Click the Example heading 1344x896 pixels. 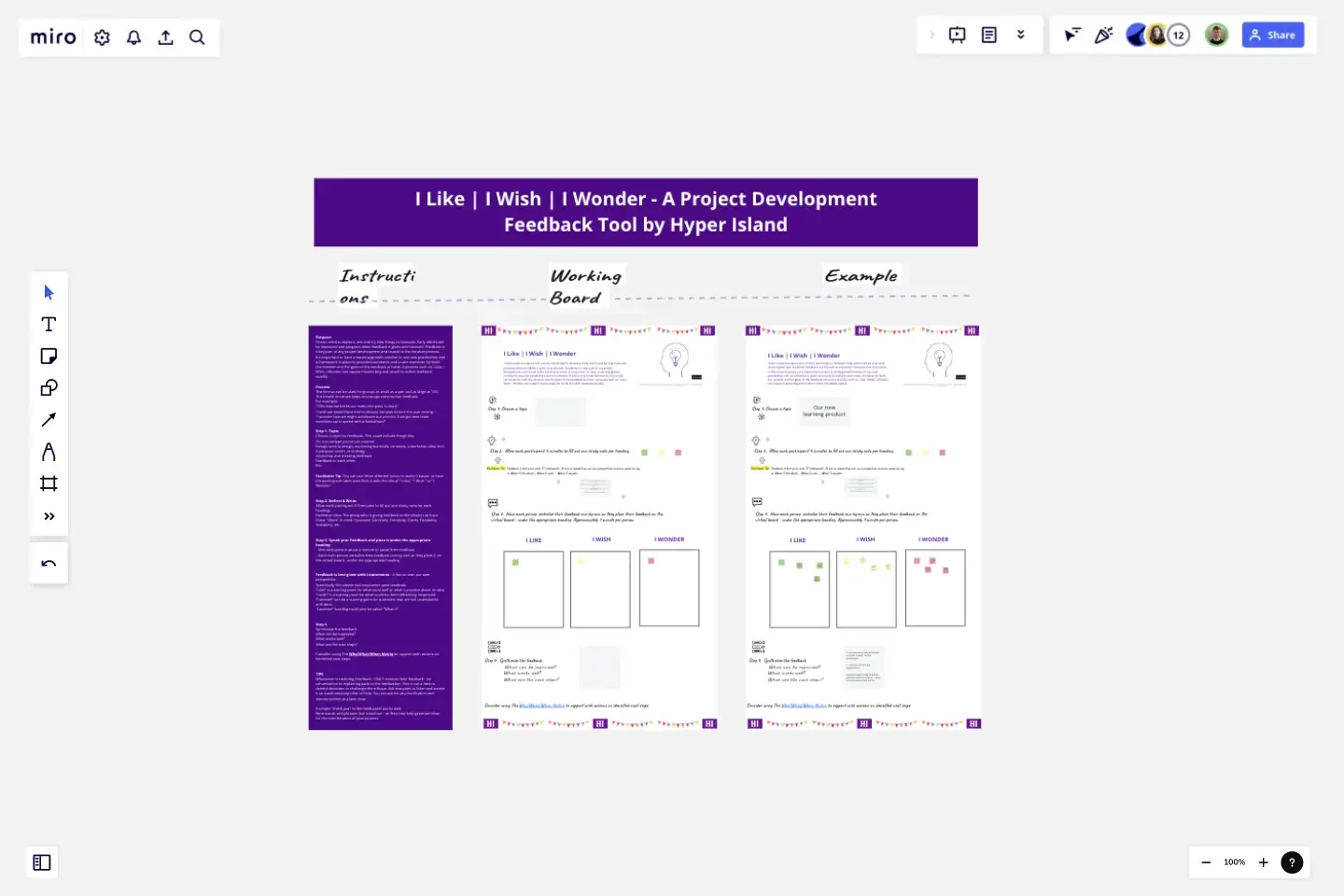pos(861,275)
